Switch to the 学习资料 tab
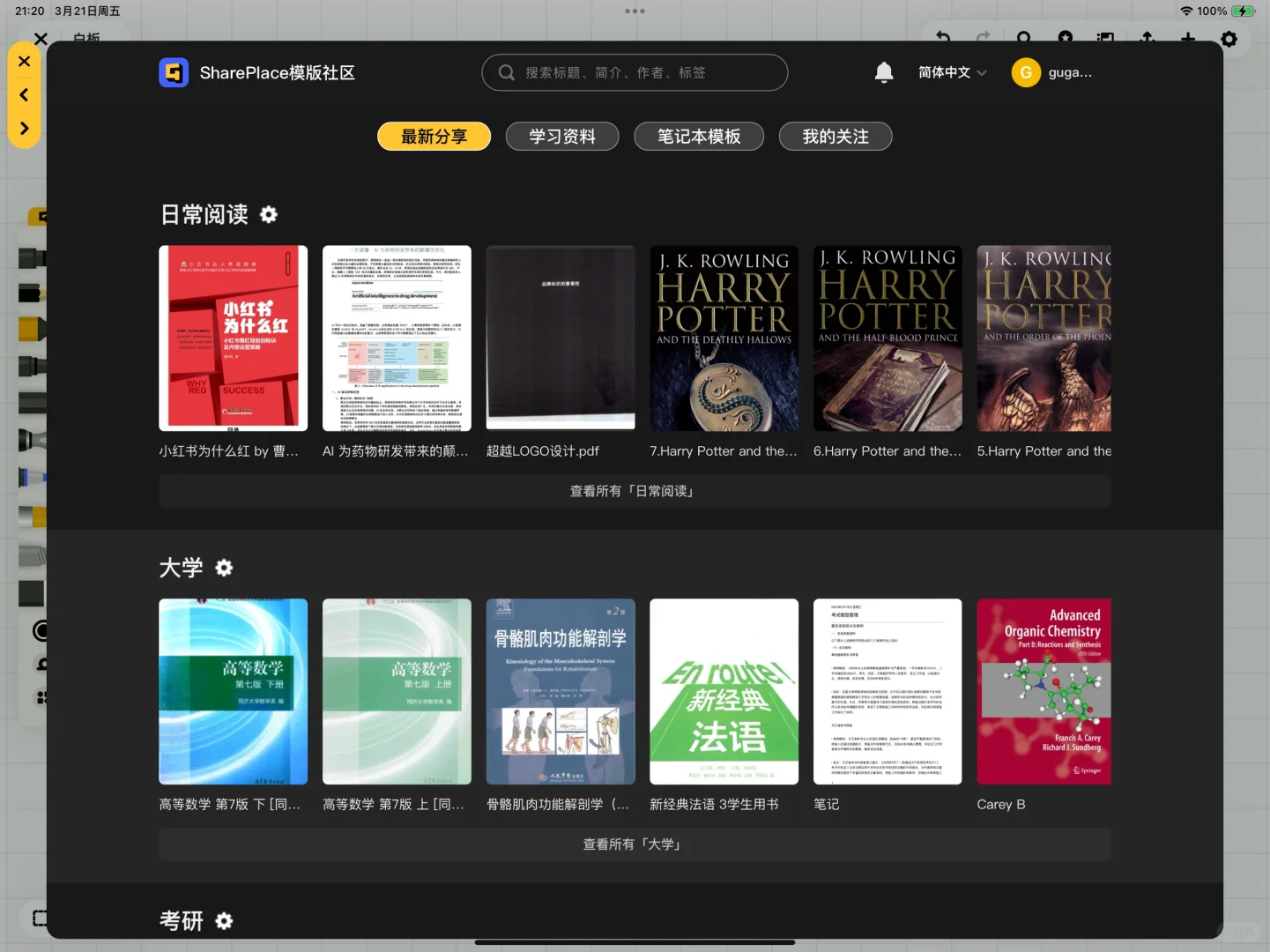Viewport: 1270px width, 952px height. click(561, 136)
